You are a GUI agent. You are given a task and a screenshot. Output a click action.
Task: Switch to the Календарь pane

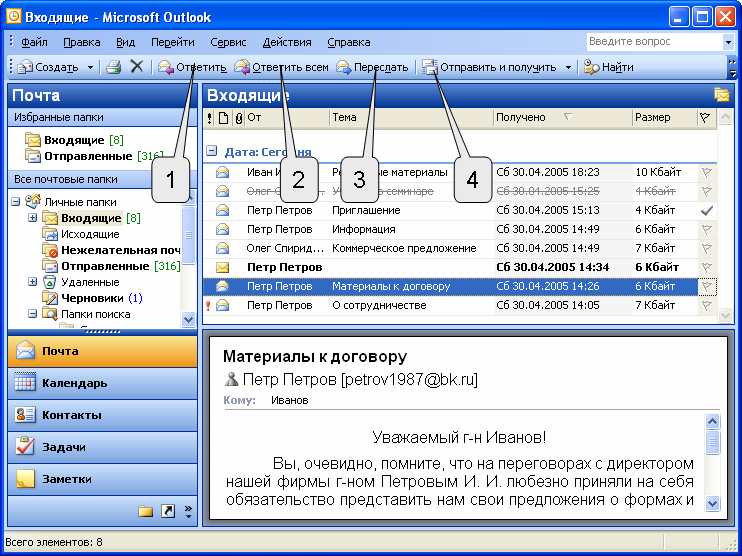102,383
